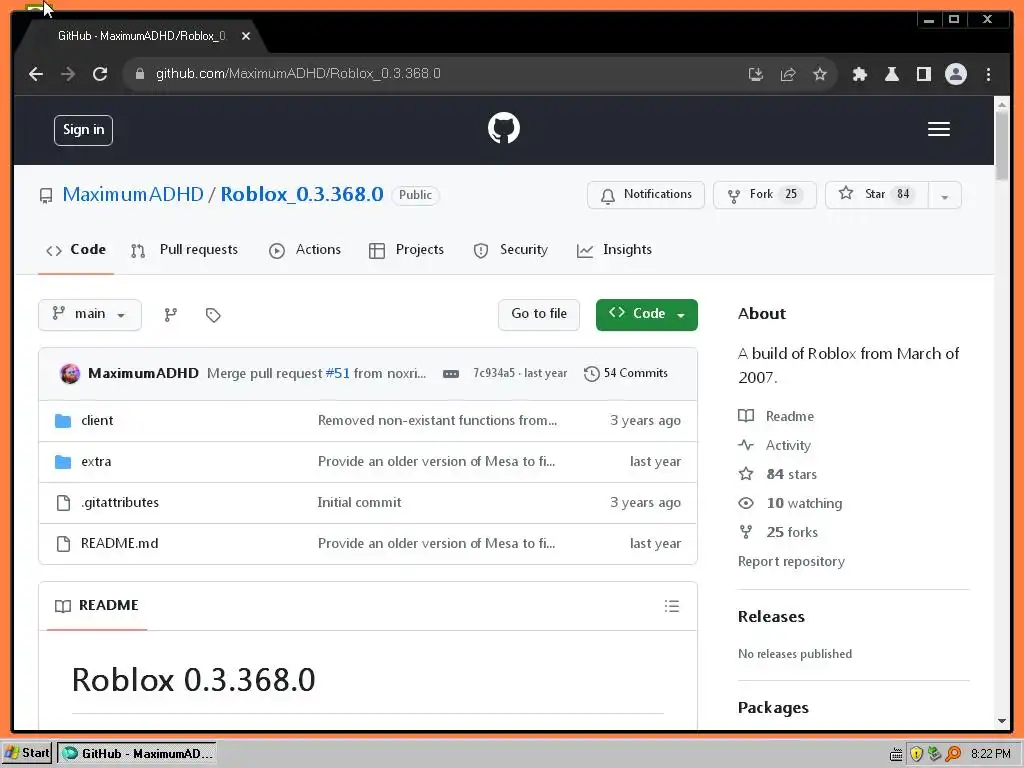This screenshot has height=768, width=1024.
Task: Open commit hash 7c934a5
Action: [x=494, y=374]
